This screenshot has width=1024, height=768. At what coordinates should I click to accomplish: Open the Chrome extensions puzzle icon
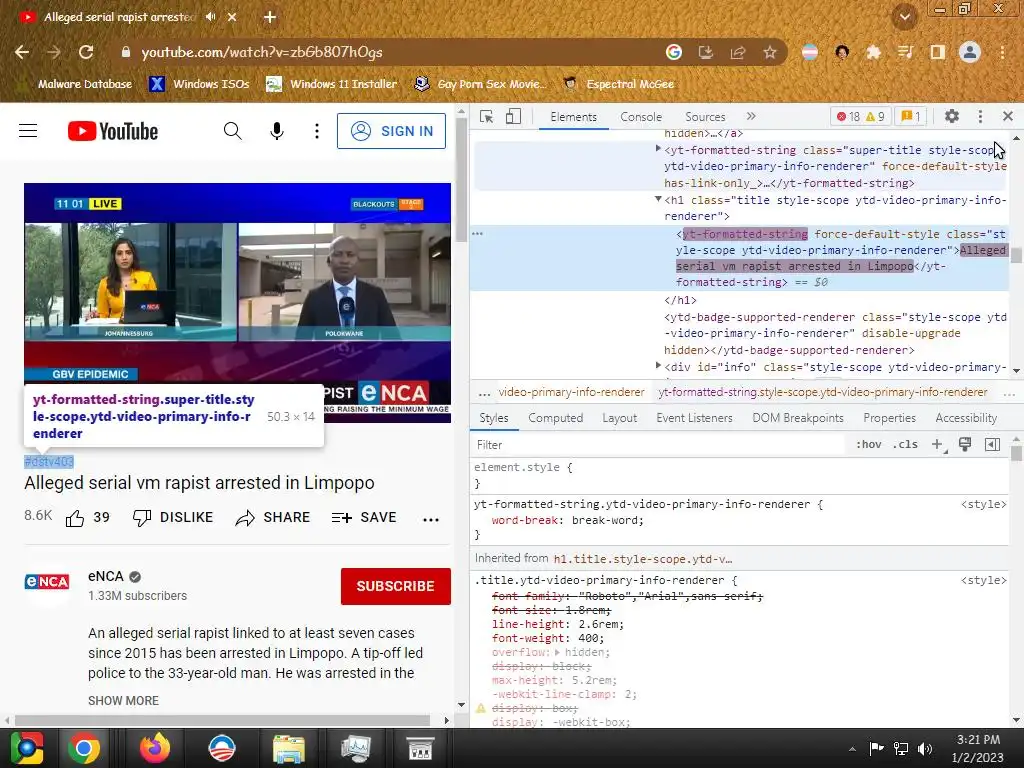[873, 52]
